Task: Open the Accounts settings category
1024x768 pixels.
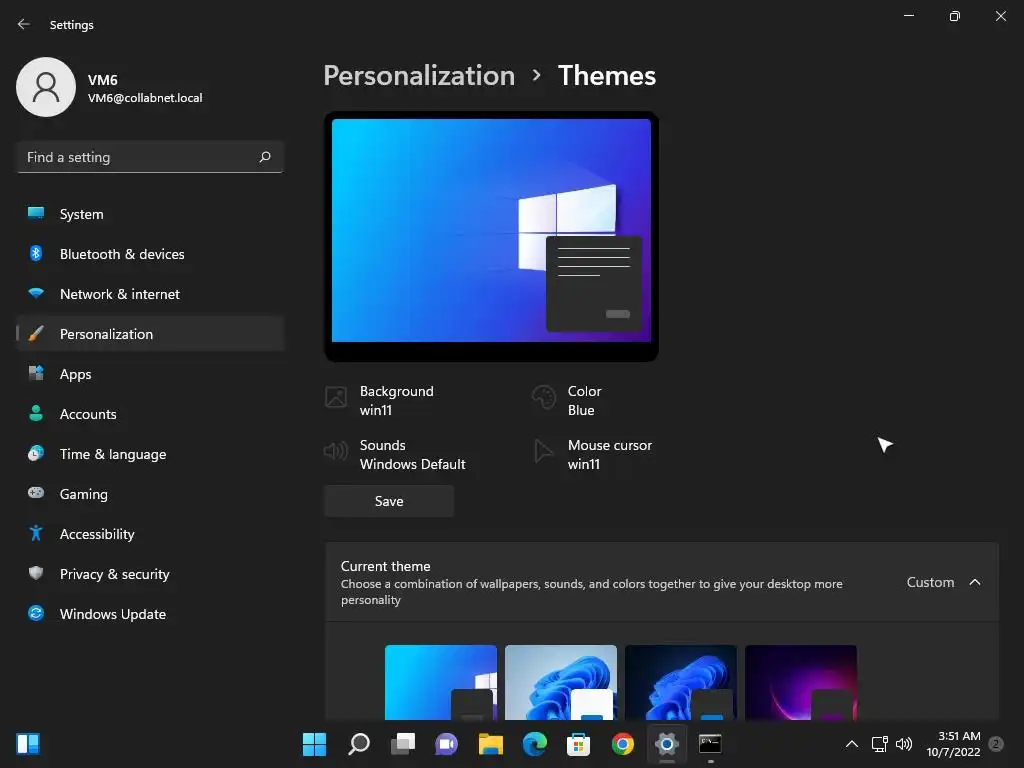Action: click(150, 414)
